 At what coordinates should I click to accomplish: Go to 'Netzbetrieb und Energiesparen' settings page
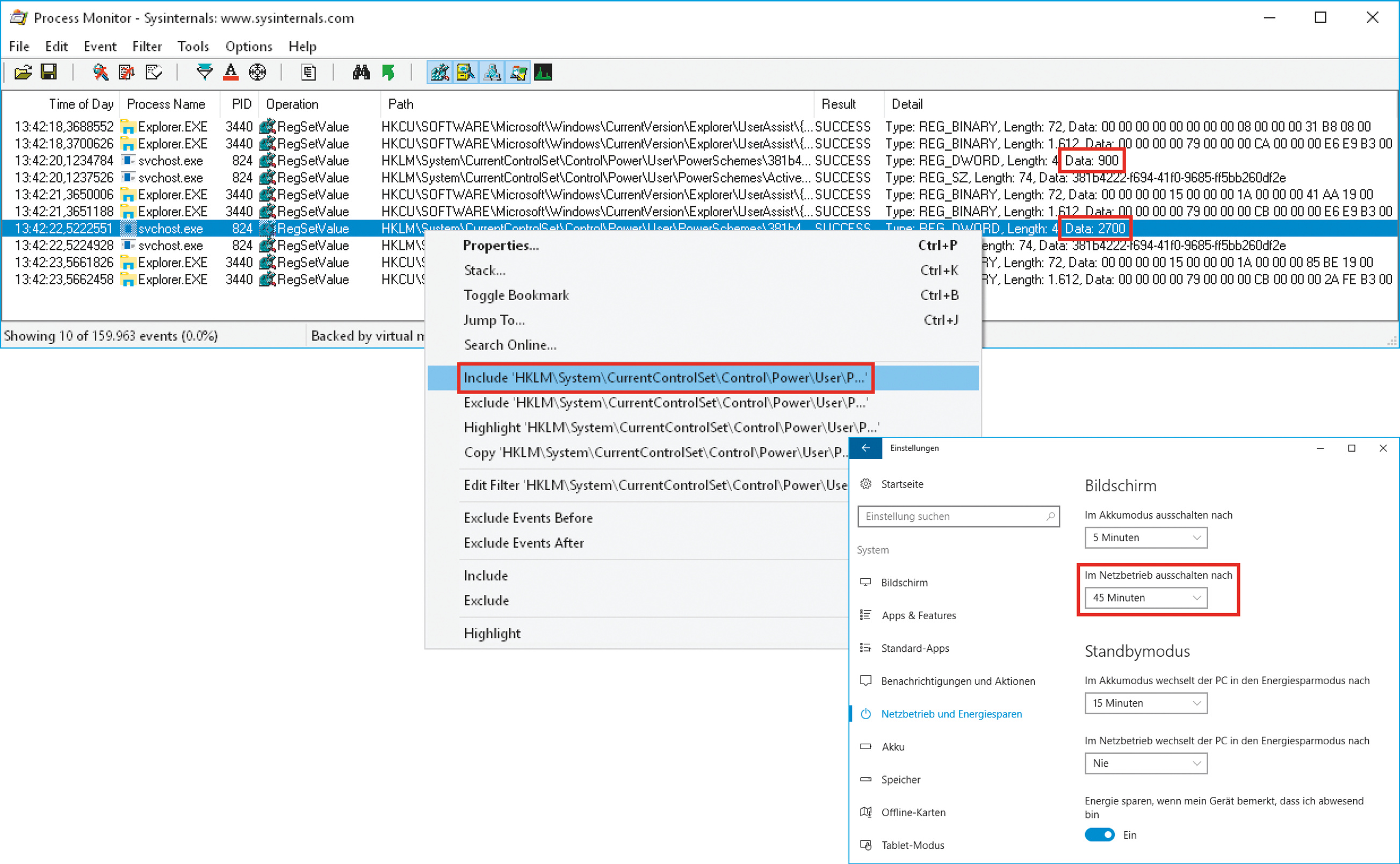click(951, 714)
